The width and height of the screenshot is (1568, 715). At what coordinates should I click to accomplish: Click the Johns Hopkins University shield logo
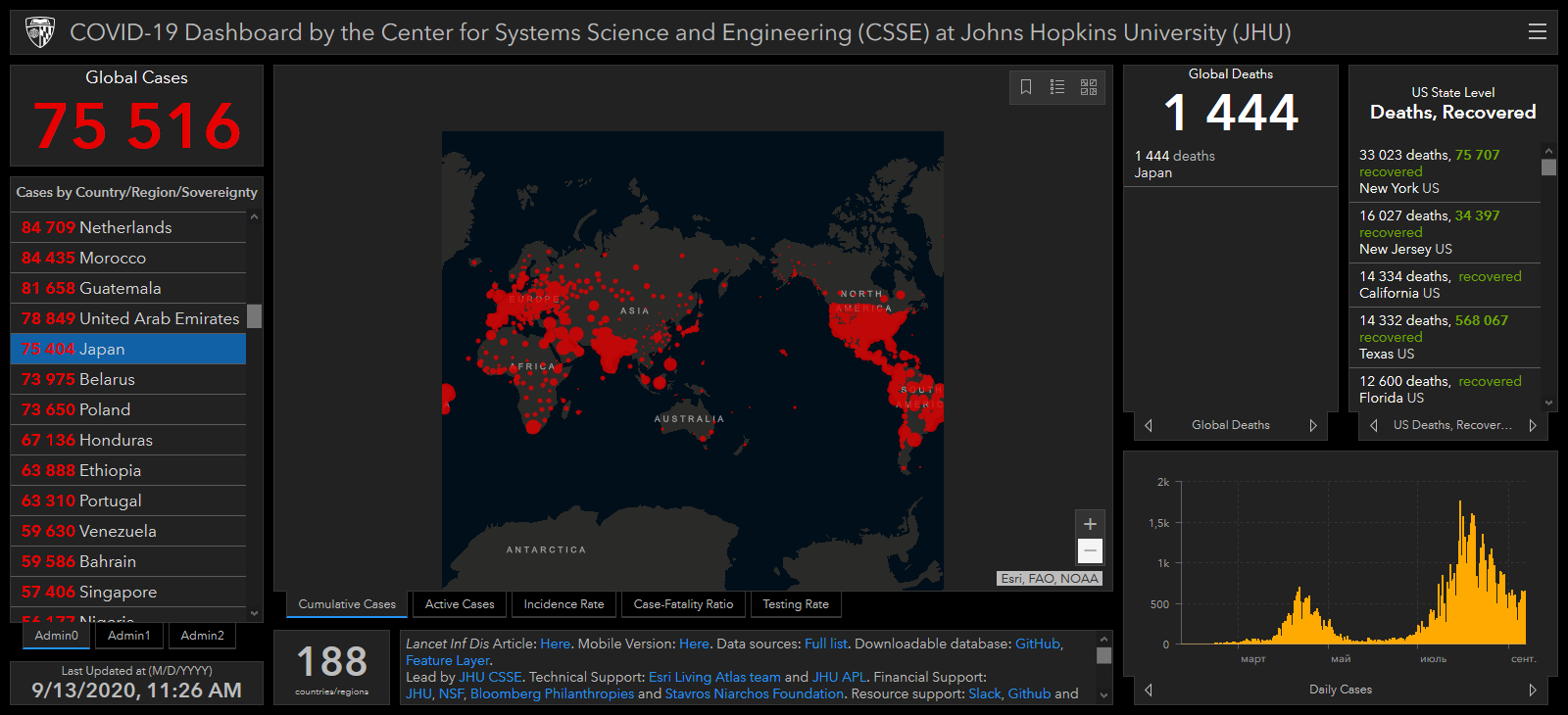point(40,32)
